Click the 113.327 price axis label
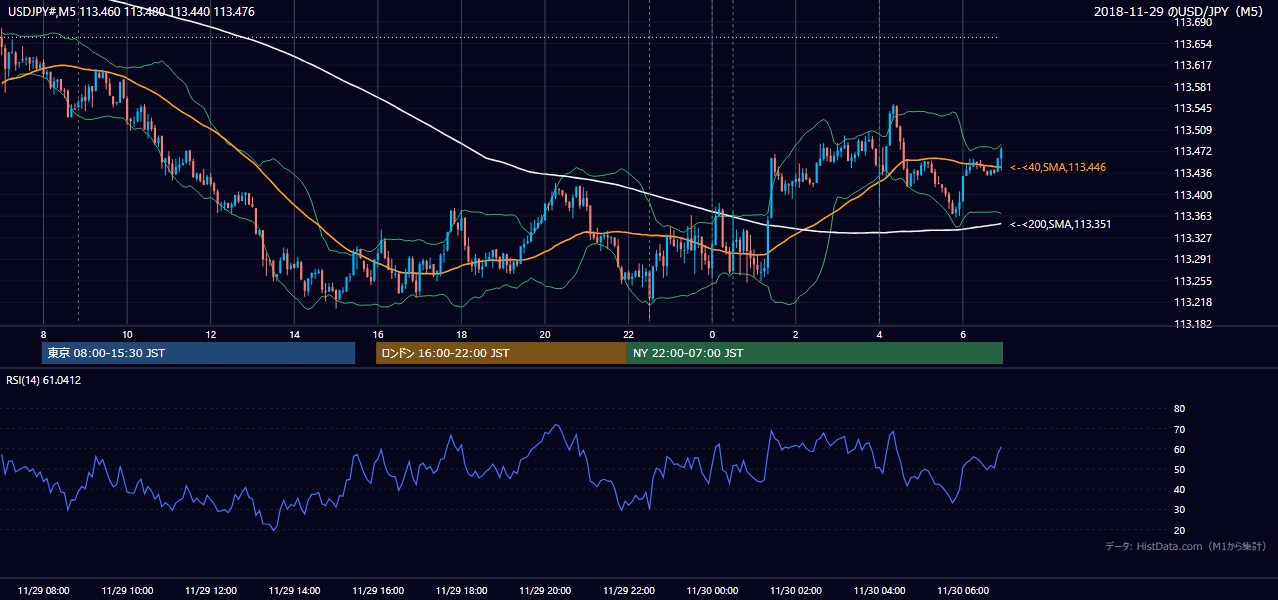Viewport: 1278px width, 600px height. (1192, 238)
